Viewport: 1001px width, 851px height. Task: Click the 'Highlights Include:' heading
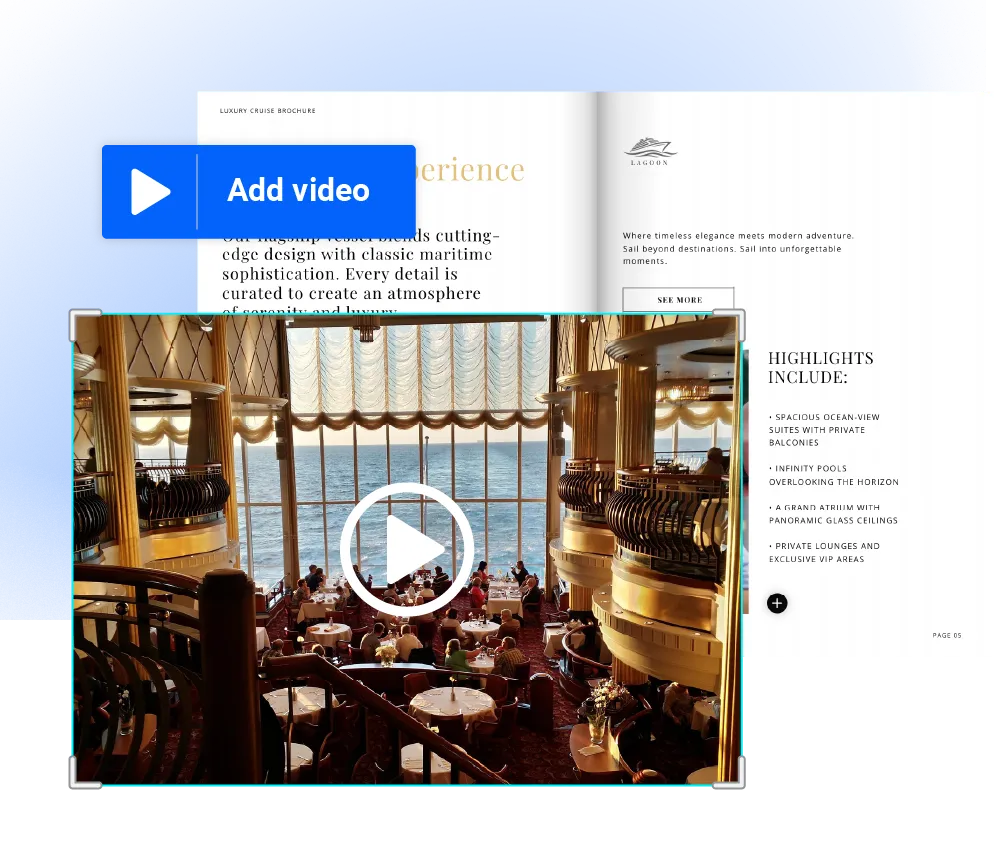pyautogui.click(x=820, y=367)
